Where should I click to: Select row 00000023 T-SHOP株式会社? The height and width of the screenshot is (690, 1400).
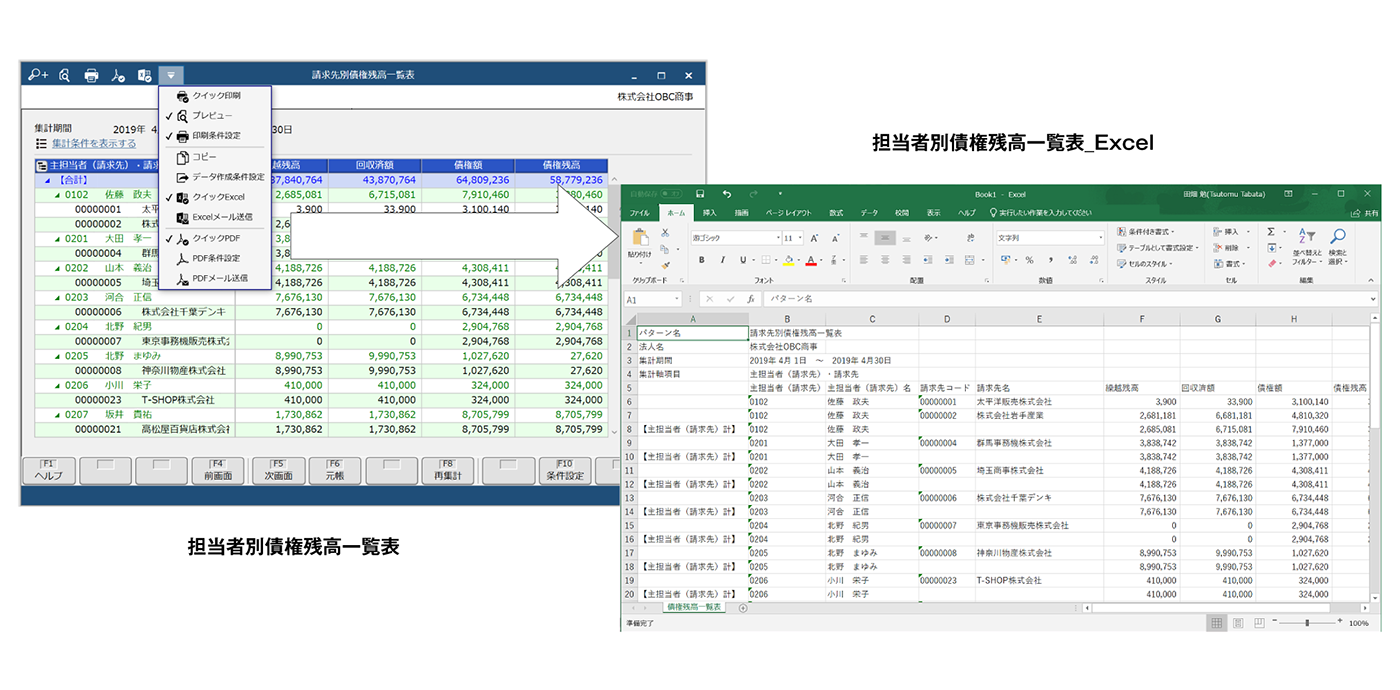pyautogui.click(x=320, y=400)
